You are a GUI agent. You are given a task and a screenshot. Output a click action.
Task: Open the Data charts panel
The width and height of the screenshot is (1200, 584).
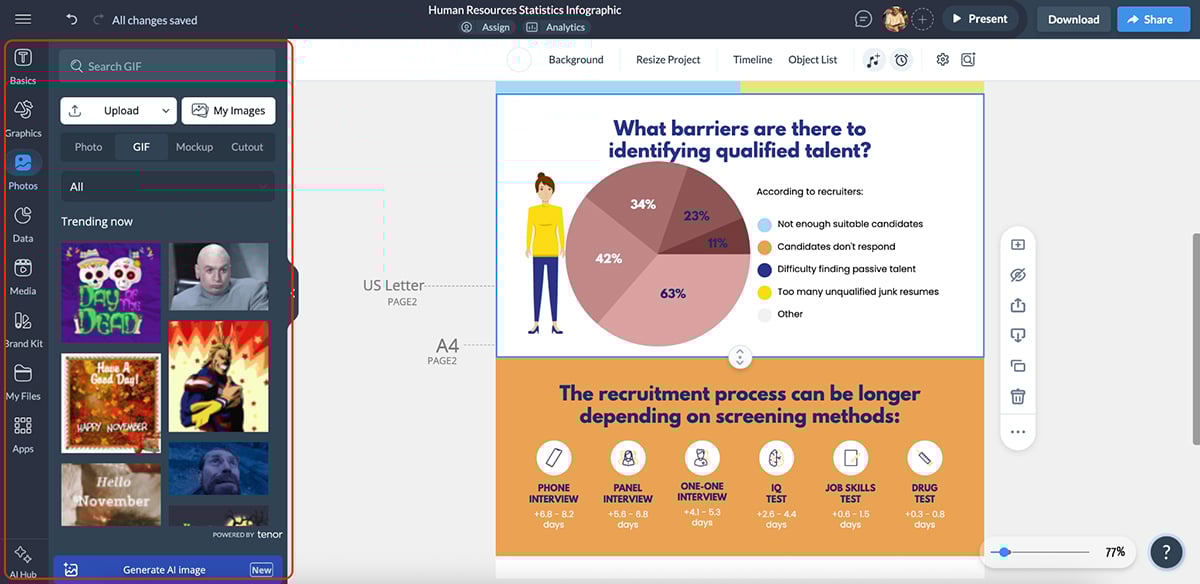(x=23, y=223)
